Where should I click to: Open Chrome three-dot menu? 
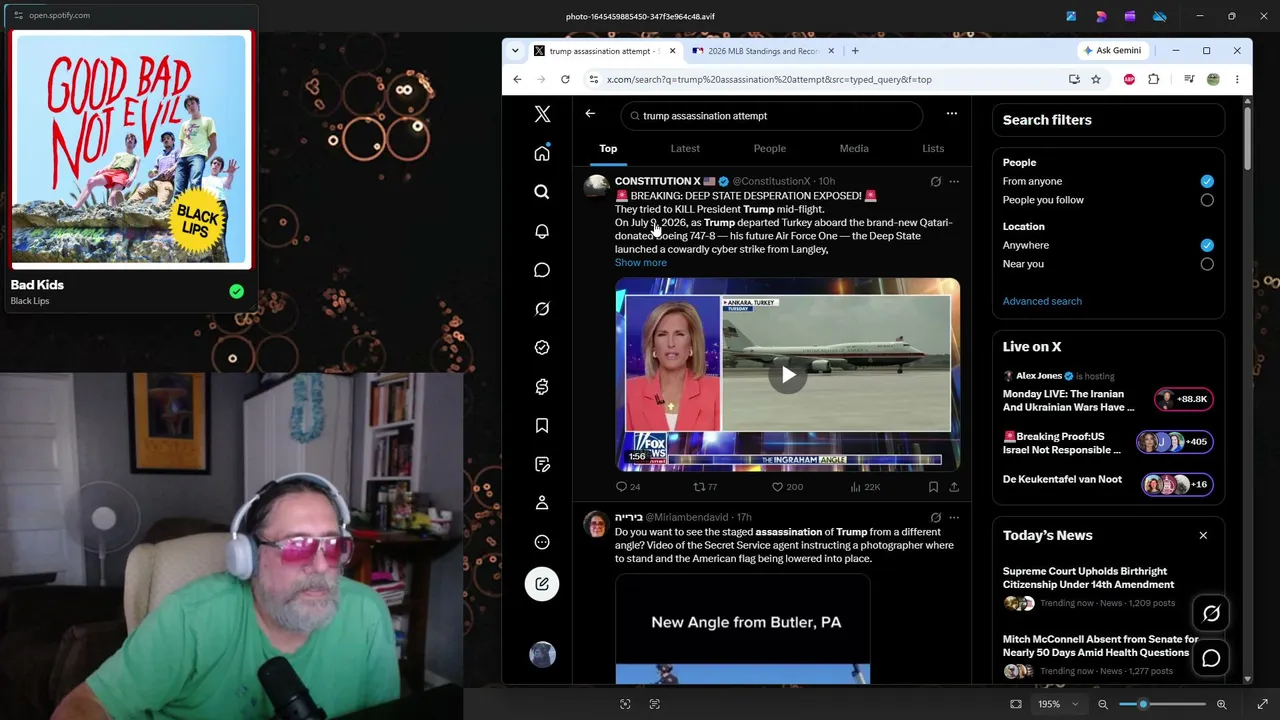coord(1237,79)
